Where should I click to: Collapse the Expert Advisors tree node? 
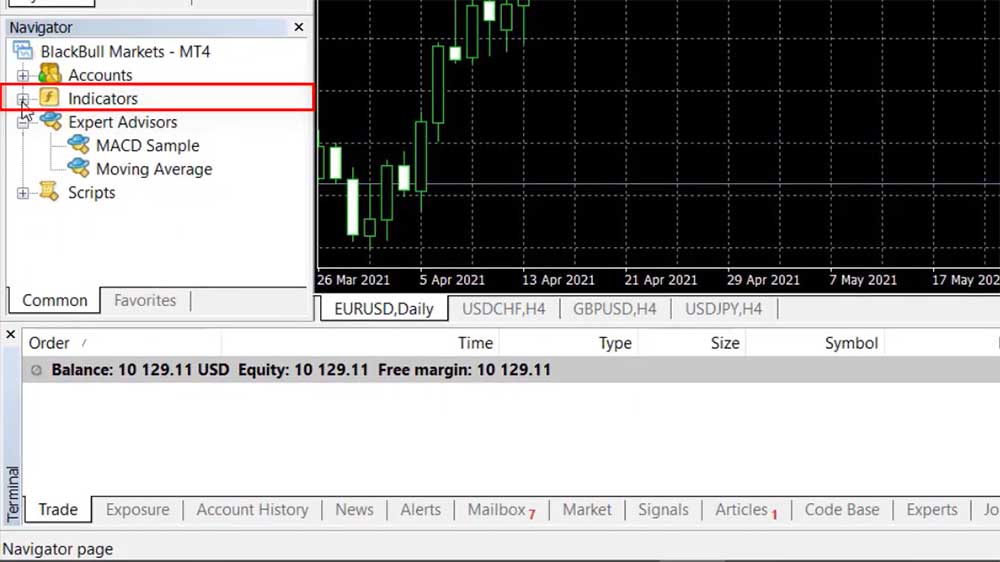[x=23, y=122]
